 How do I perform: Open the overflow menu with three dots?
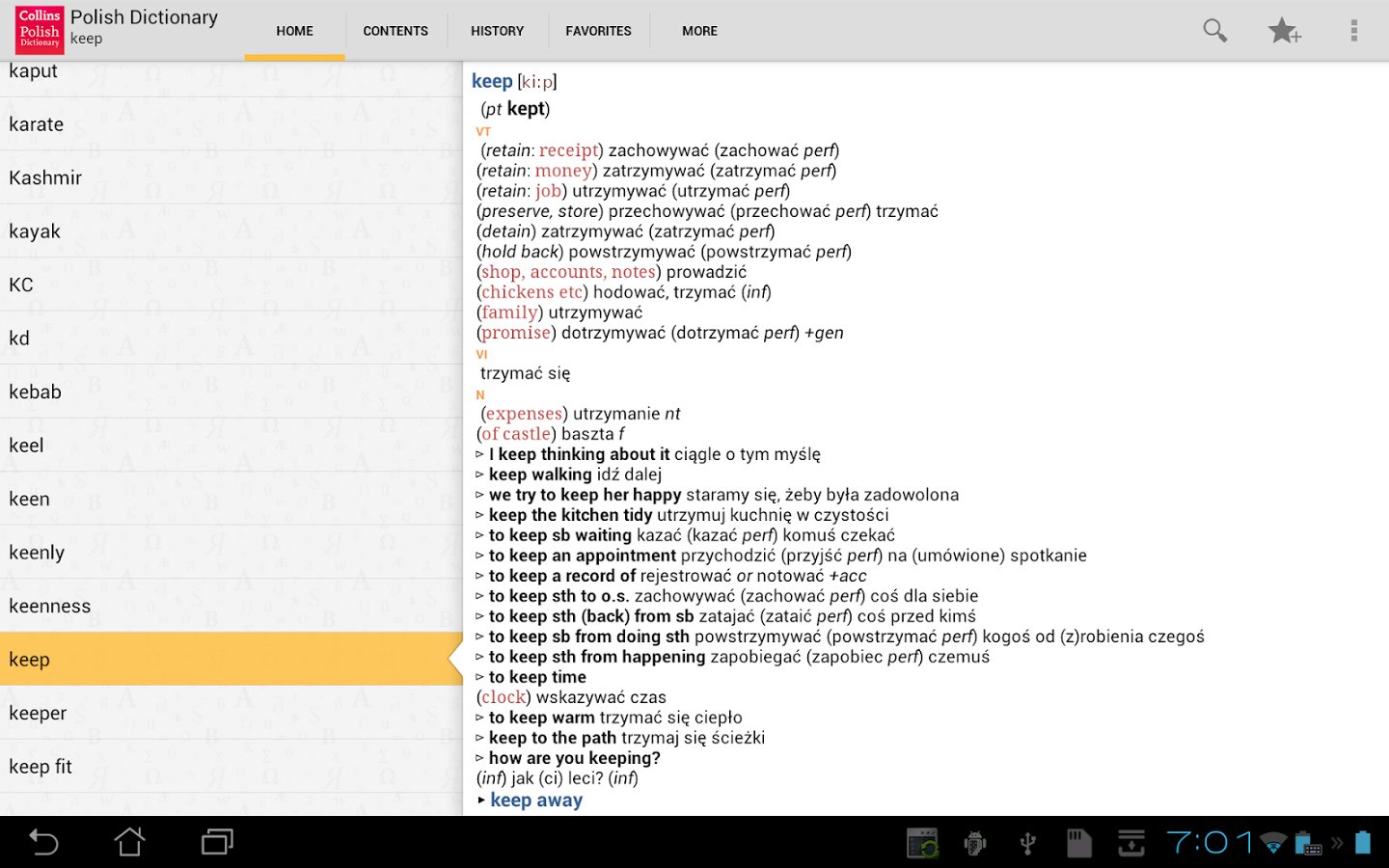click(x=1354, y=31)
